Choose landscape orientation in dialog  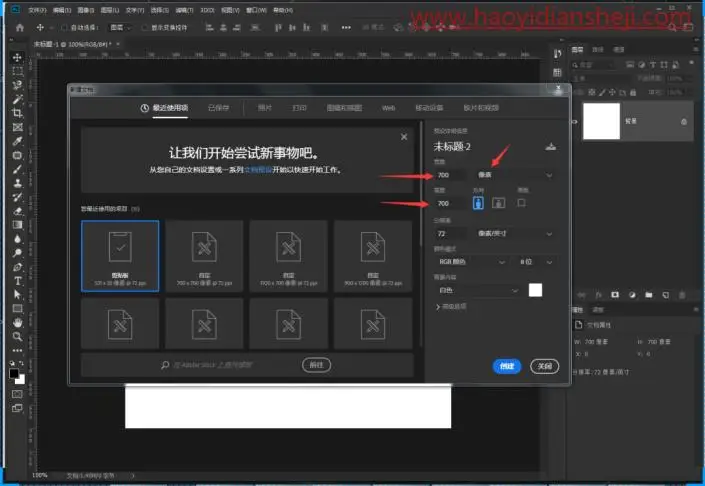498,203
